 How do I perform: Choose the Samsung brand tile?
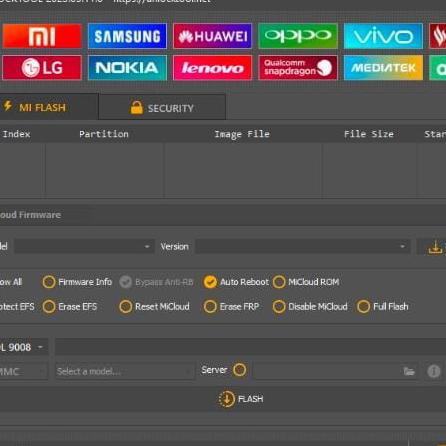pyautogui.click(x=127, y=36)
